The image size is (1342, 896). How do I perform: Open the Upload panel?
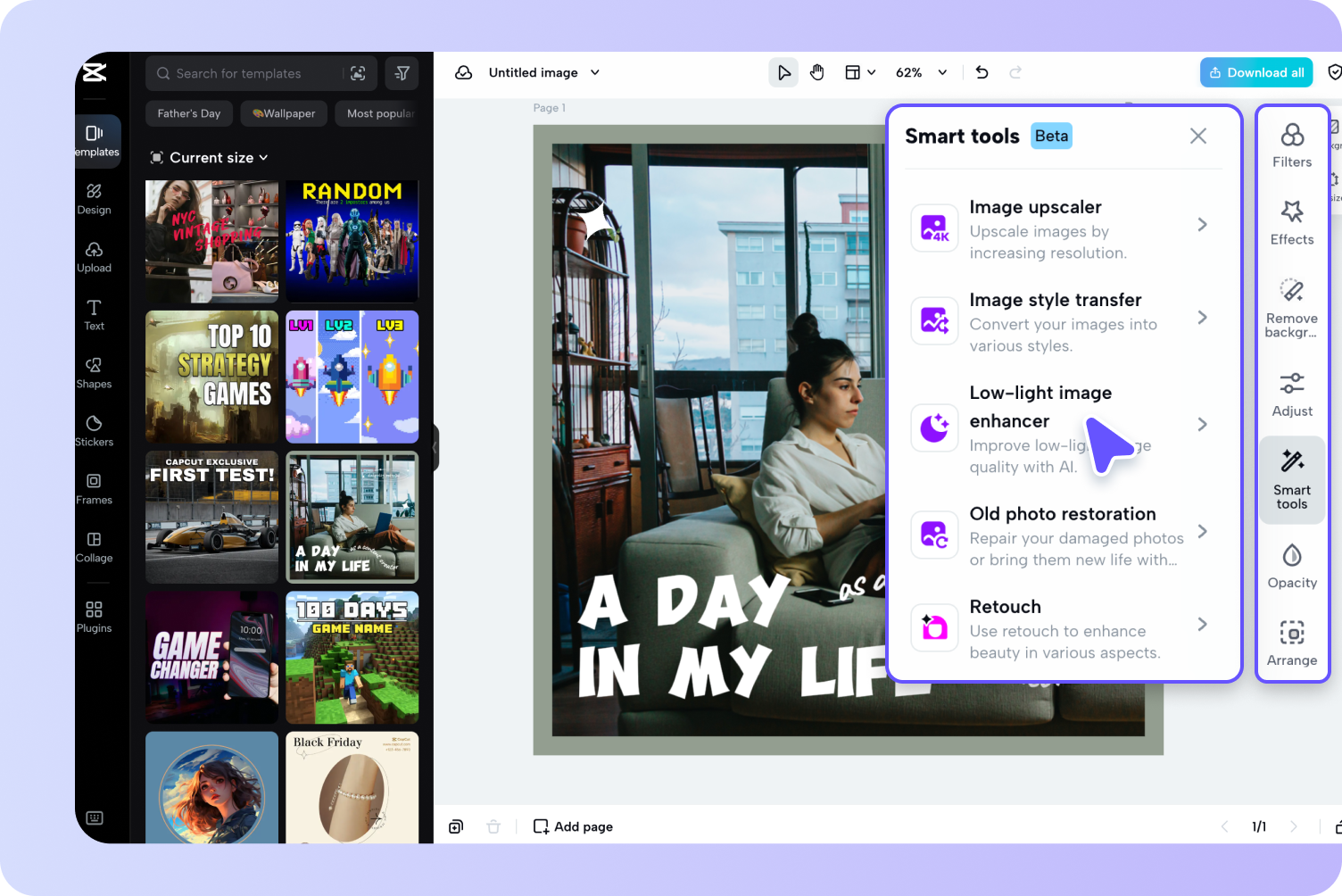[94, 259]
